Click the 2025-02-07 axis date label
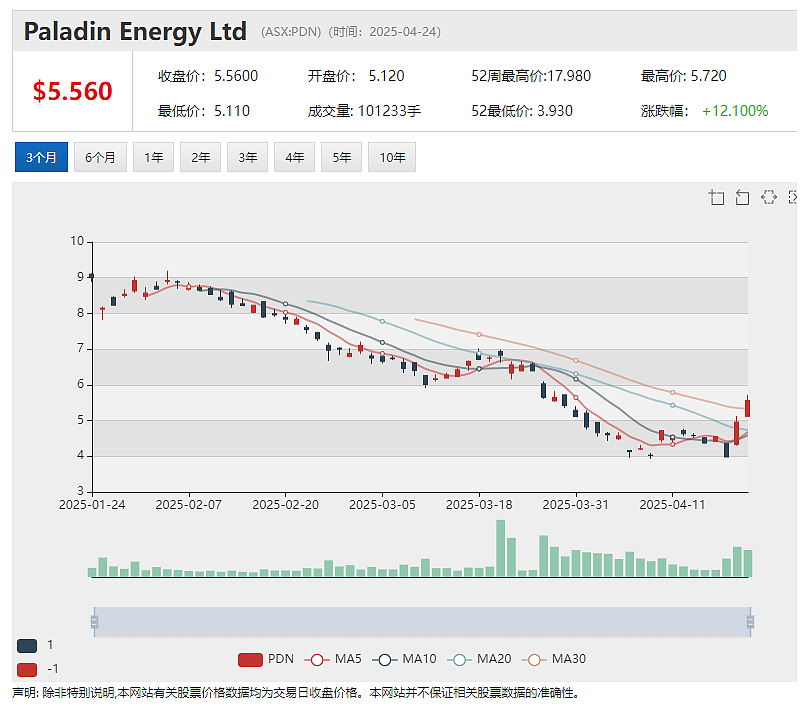The height and width of the screenshot is (713, 811). [x=189, y=505]
